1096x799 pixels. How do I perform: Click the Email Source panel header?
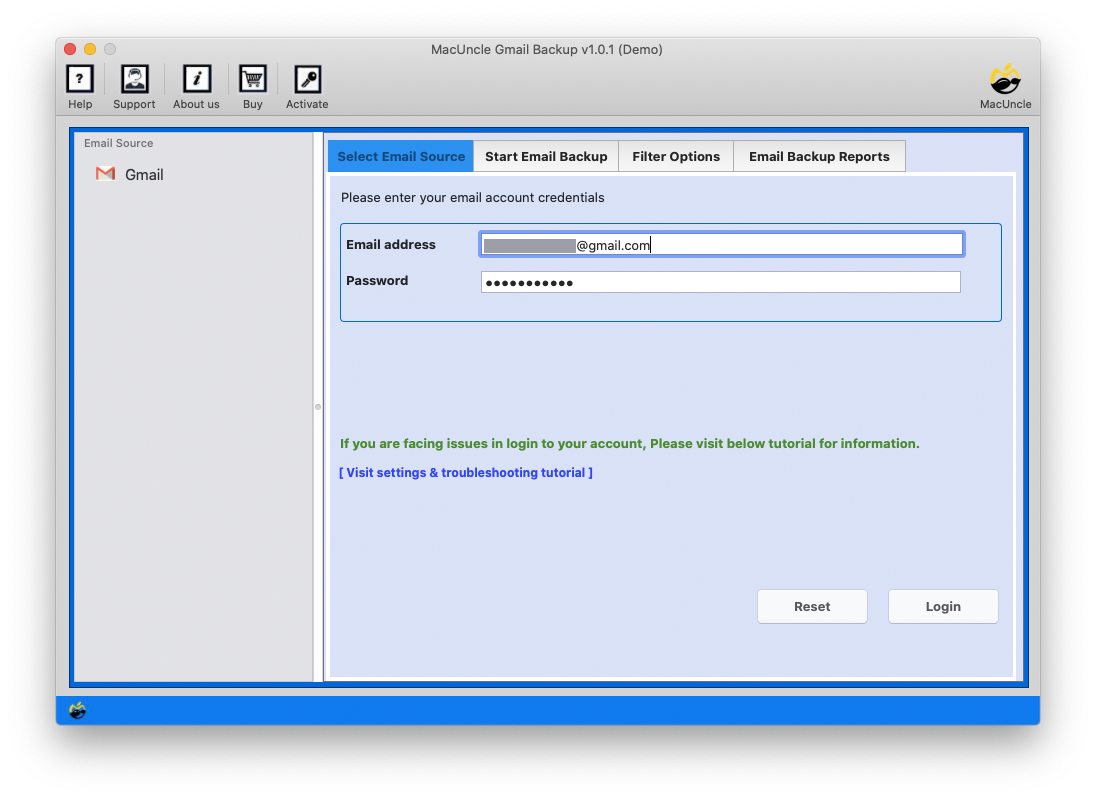click(x=116, y=143)
